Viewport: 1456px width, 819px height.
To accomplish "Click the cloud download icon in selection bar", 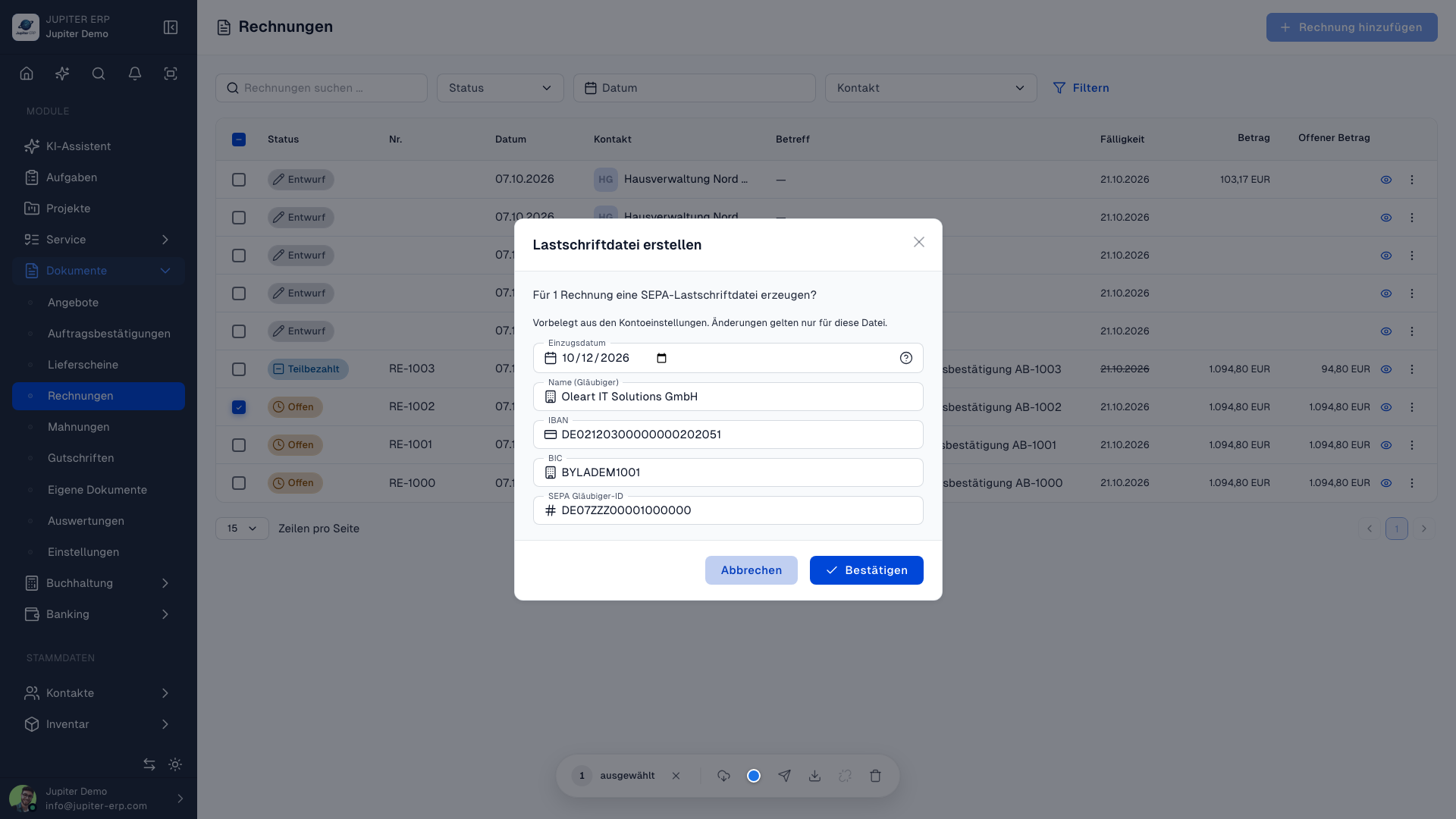I will 723,776.
